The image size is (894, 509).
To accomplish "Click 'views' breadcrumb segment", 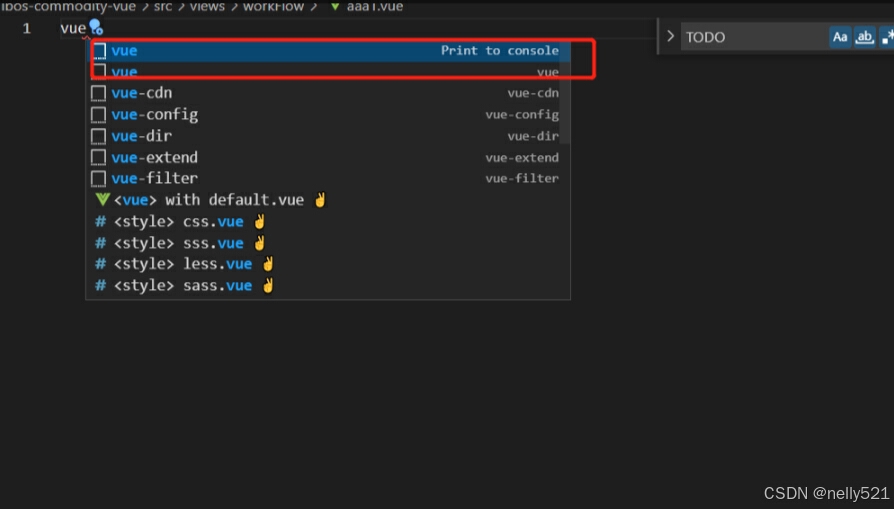I will pyautogui.click(x=207, y=6).
